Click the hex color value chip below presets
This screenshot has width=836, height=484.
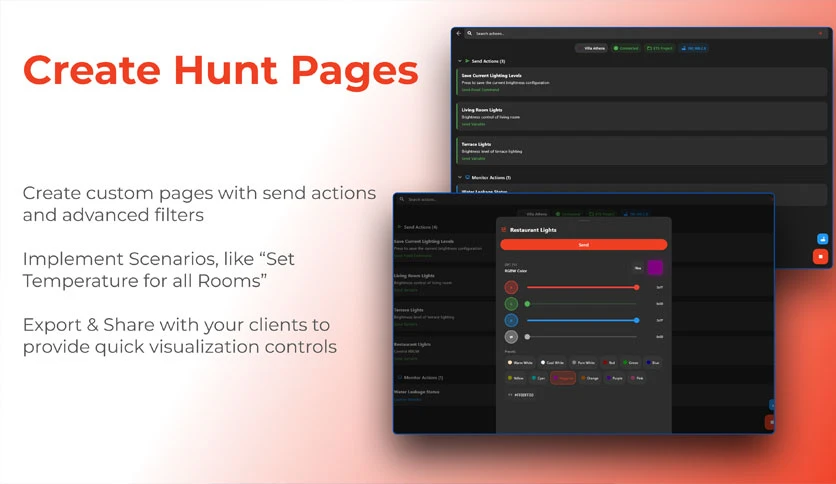tap(521, 395)
